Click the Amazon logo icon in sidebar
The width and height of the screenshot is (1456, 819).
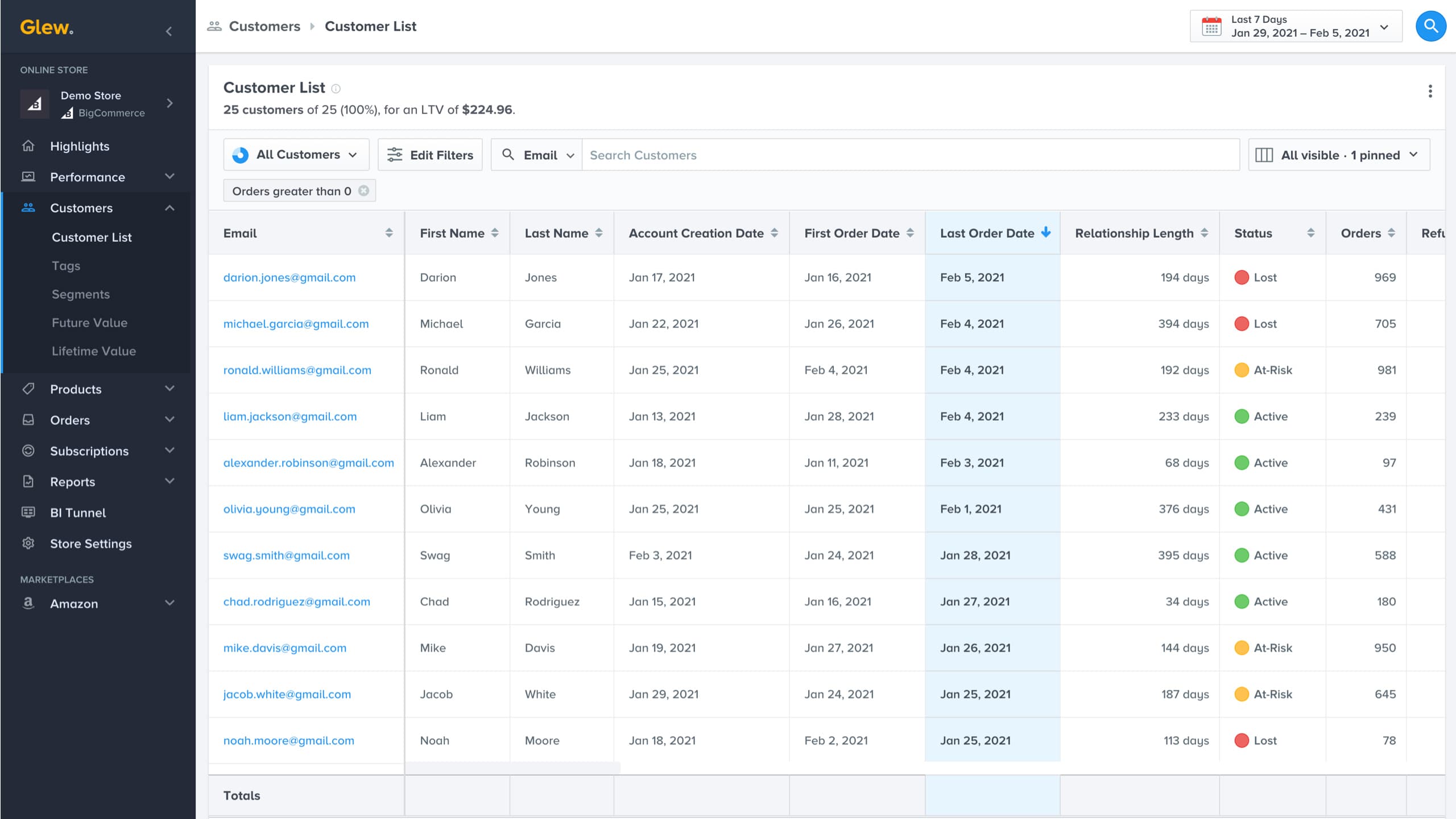(28, 603)
